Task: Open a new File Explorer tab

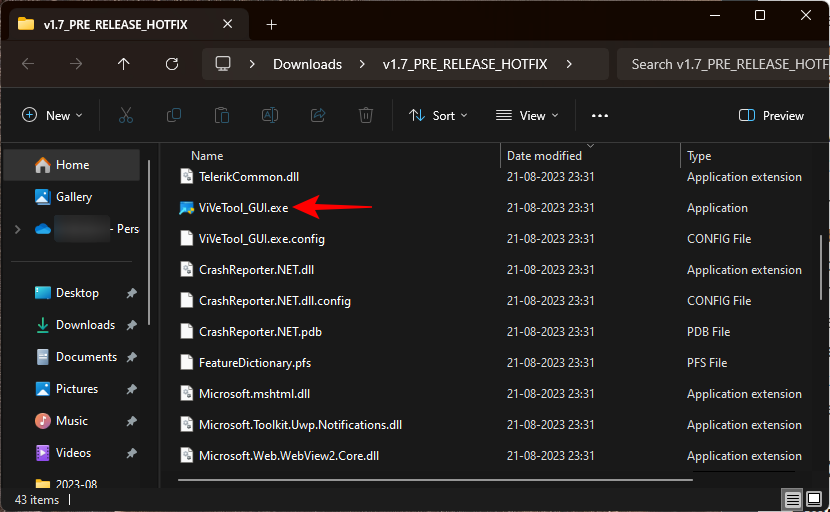Action: pos(271,25)
